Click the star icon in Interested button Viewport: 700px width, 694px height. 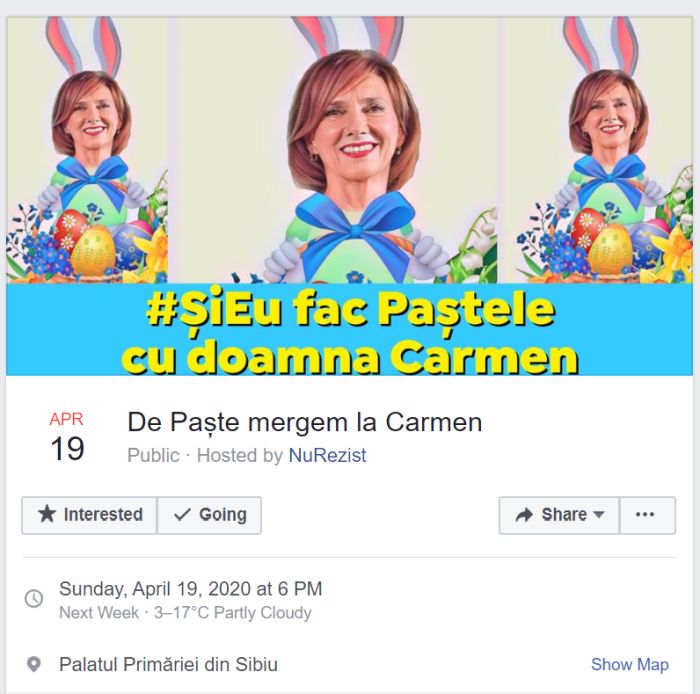click(x=47, y=514)
